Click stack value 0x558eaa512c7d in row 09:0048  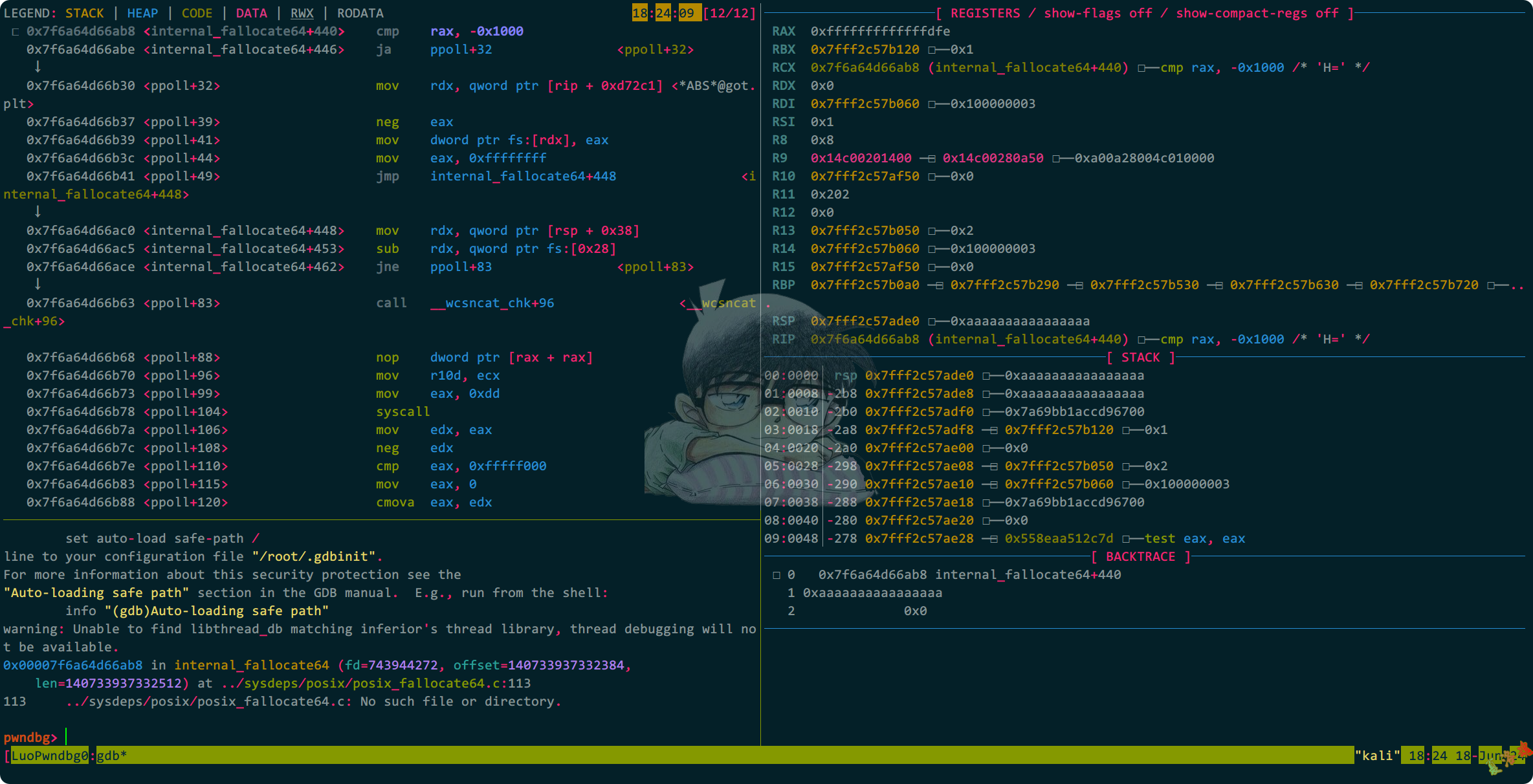click(1059, 538)
